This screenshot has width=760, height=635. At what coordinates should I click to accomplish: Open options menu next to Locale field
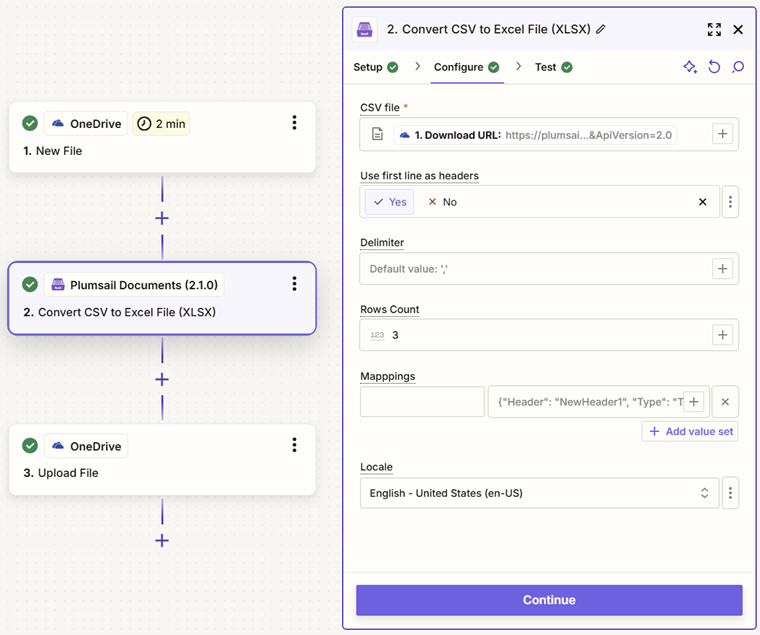click(x=730, y=493)
